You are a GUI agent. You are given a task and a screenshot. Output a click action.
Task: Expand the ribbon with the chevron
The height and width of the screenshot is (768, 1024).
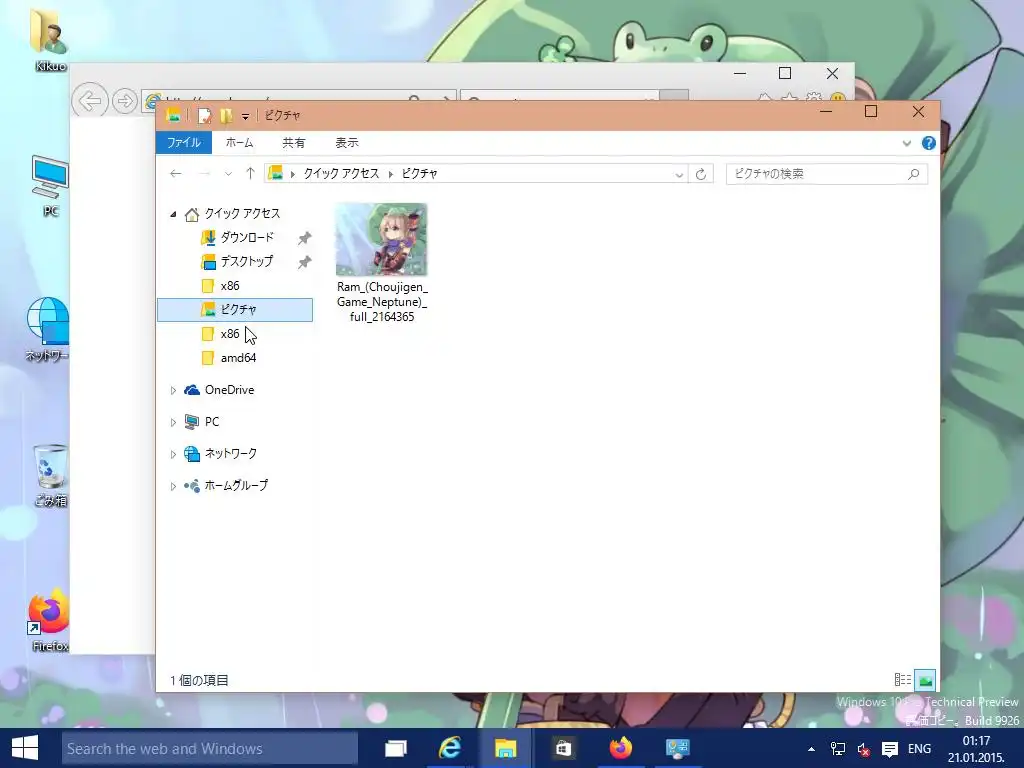coord(906,143)
